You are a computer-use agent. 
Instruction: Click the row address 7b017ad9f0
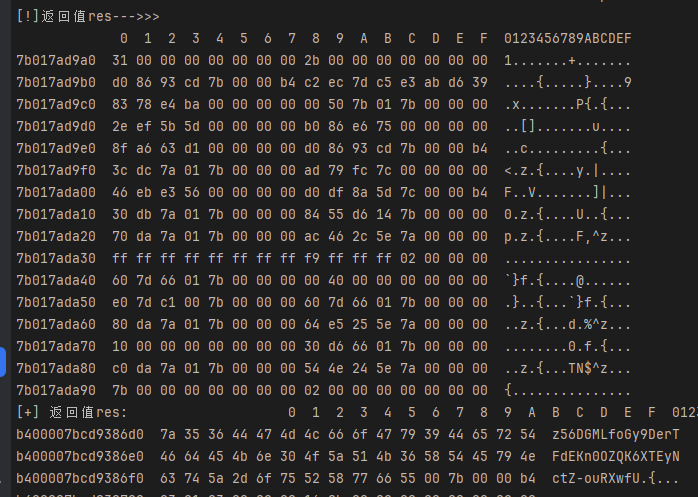click(x=56, y=170)
